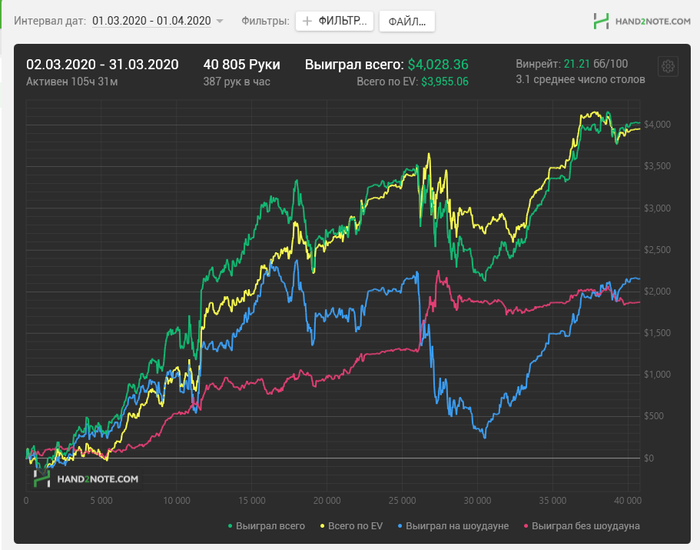This screenshot has width=700, height=550.
Task: Click the Активен 105ч 31м active time text
Action: [x=72, y=82]
